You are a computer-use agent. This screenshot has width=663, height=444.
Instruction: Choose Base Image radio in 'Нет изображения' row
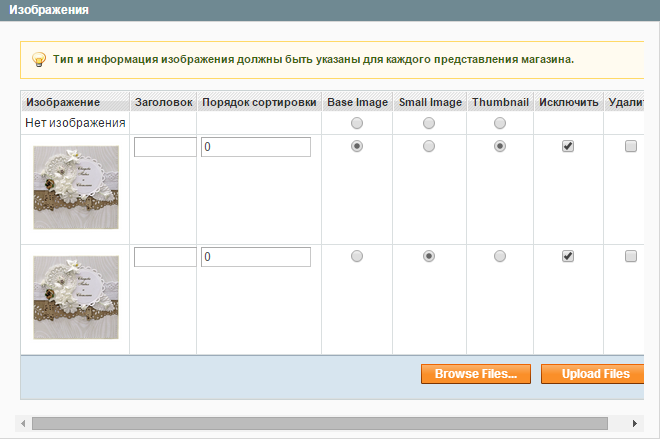(x=357, y=123)
